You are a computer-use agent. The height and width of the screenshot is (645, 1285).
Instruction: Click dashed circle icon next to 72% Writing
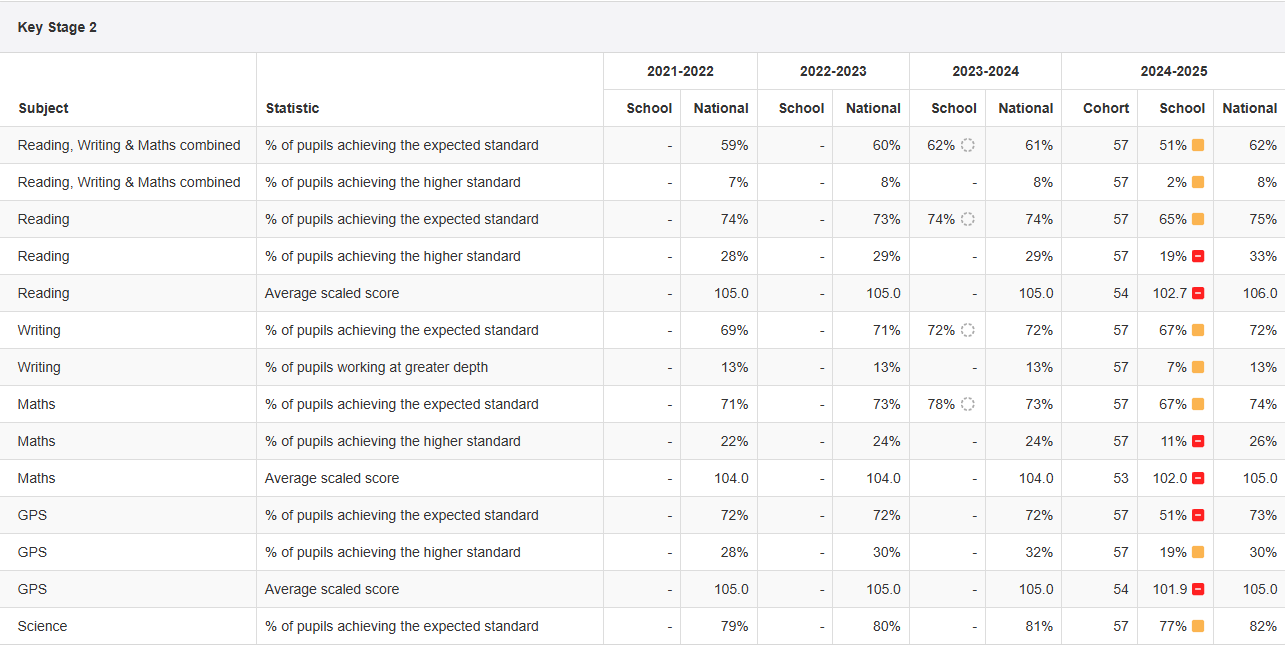967,330
